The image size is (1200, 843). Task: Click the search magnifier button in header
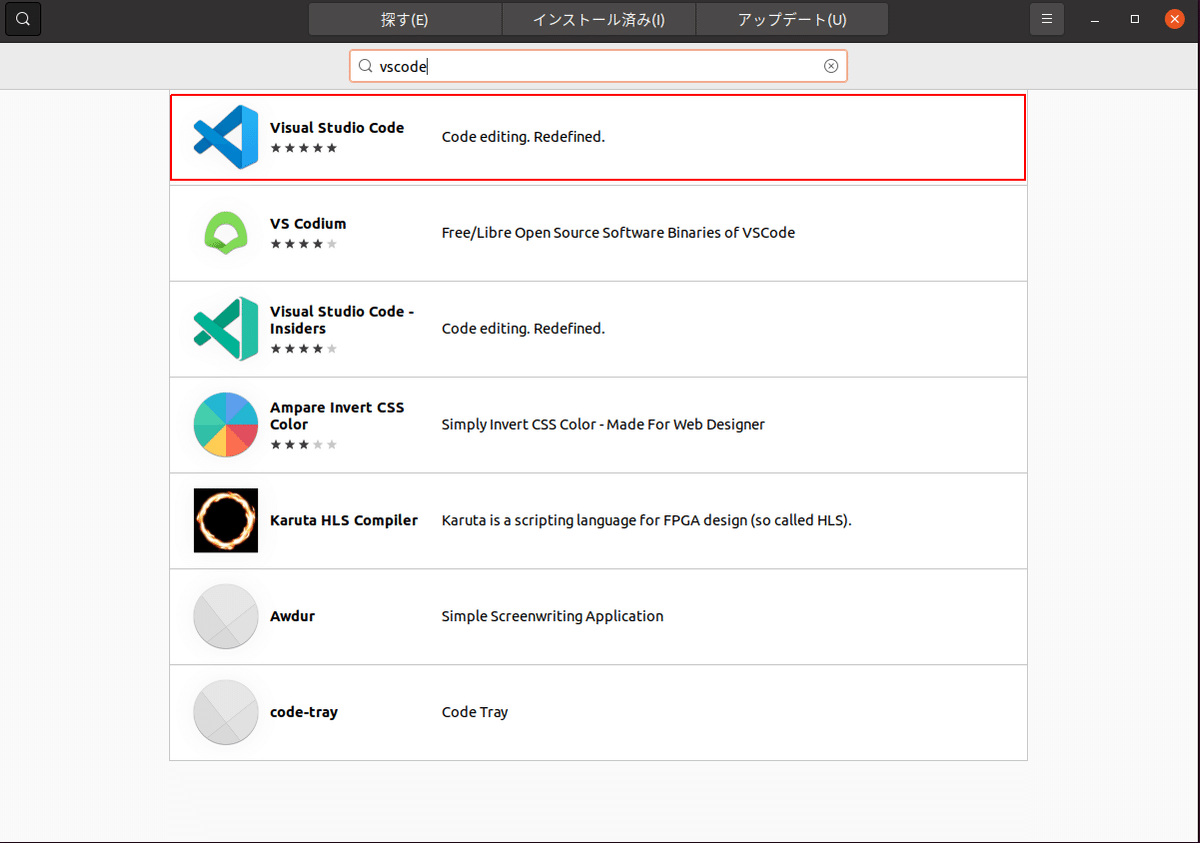pyautogui.click(x=23, y=19)
